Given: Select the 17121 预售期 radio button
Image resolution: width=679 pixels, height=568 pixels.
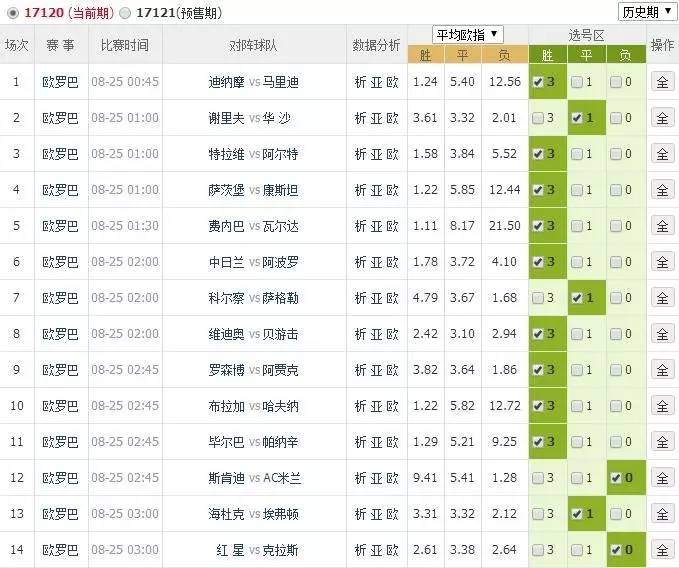Looking at the screenshot, I should [x=124, y=13].
